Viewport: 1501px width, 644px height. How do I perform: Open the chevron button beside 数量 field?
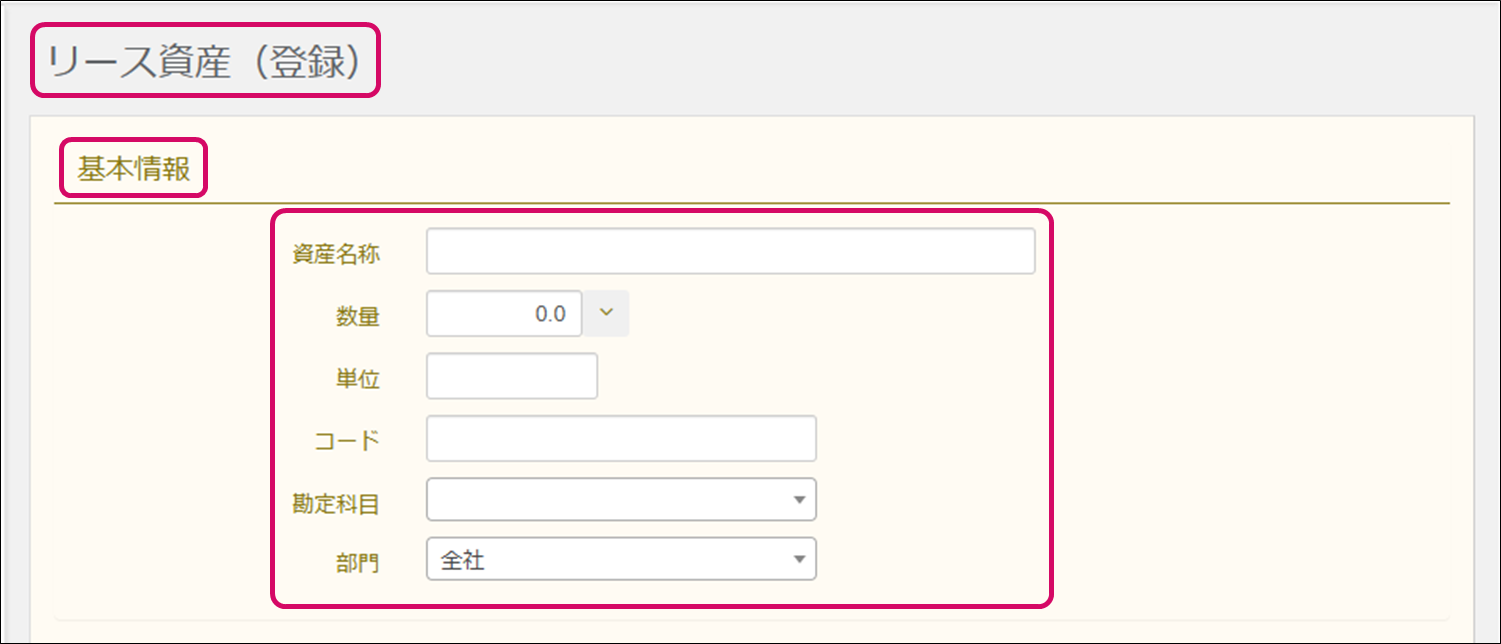[606, 314]
